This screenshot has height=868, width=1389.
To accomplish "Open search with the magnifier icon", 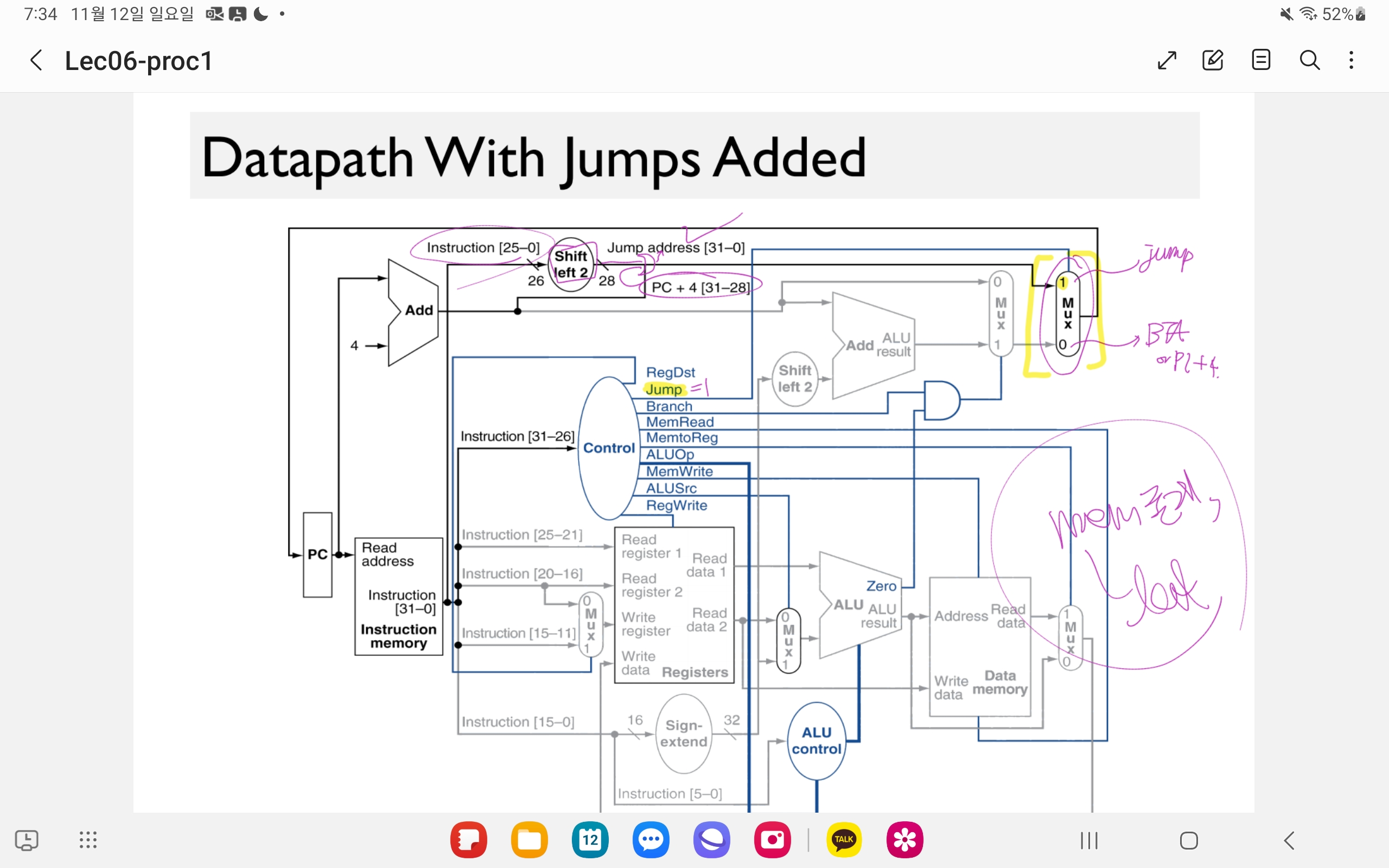I will click(1310, 60).
